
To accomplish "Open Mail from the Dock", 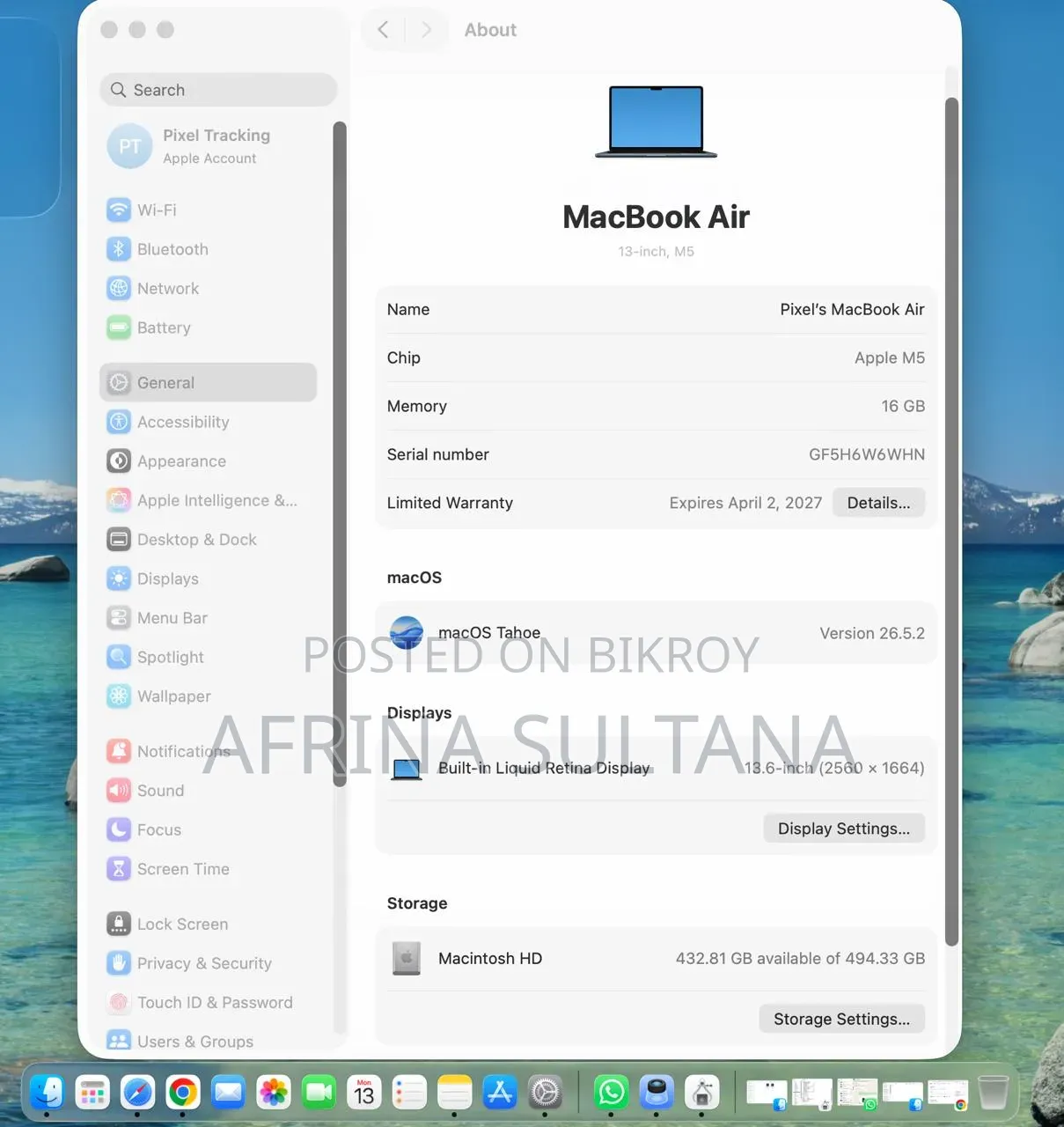I will (x=228, y=1093).
